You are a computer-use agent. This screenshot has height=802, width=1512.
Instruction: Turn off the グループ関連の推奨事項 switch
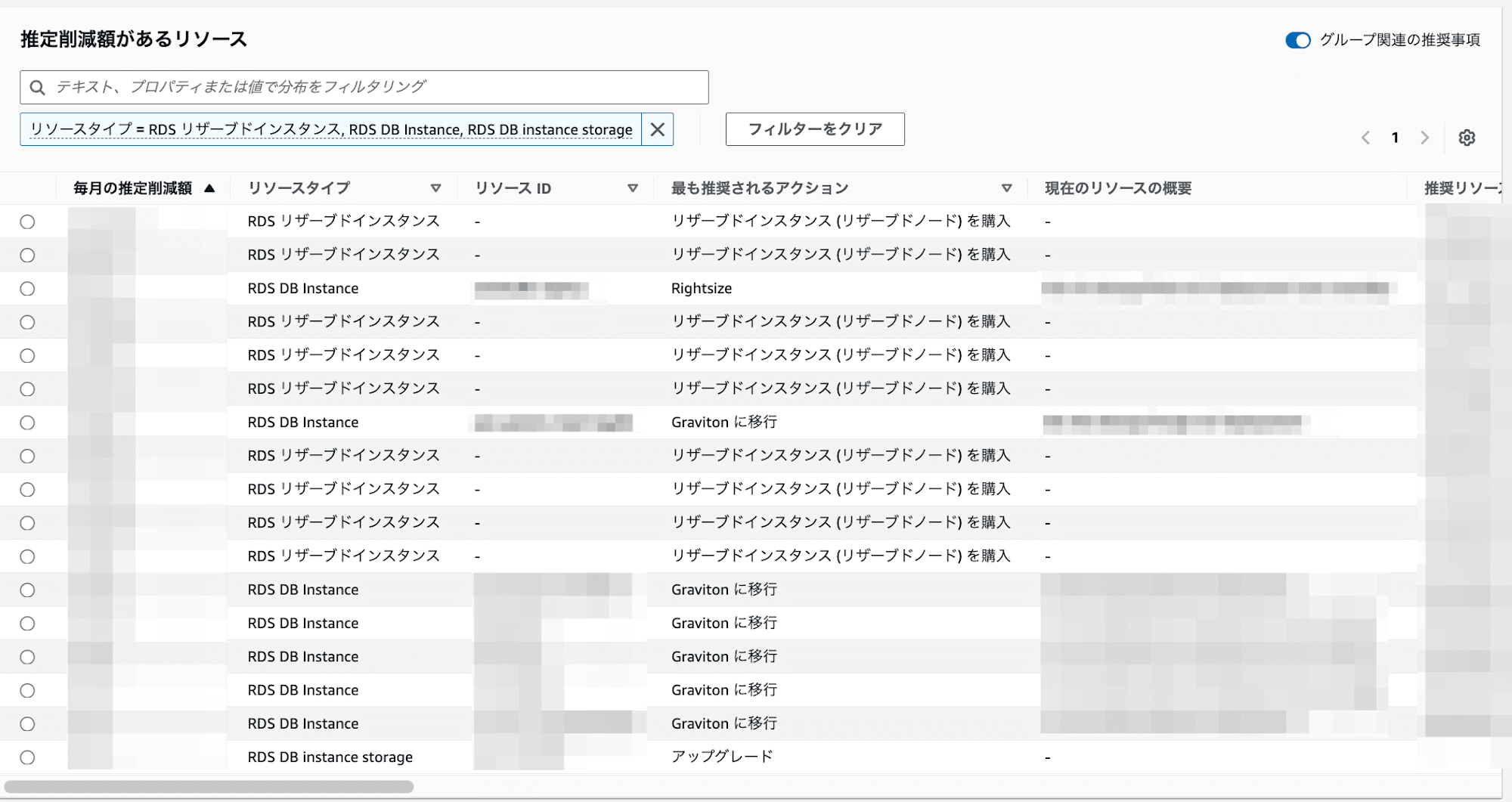[x=1298, y=40]
